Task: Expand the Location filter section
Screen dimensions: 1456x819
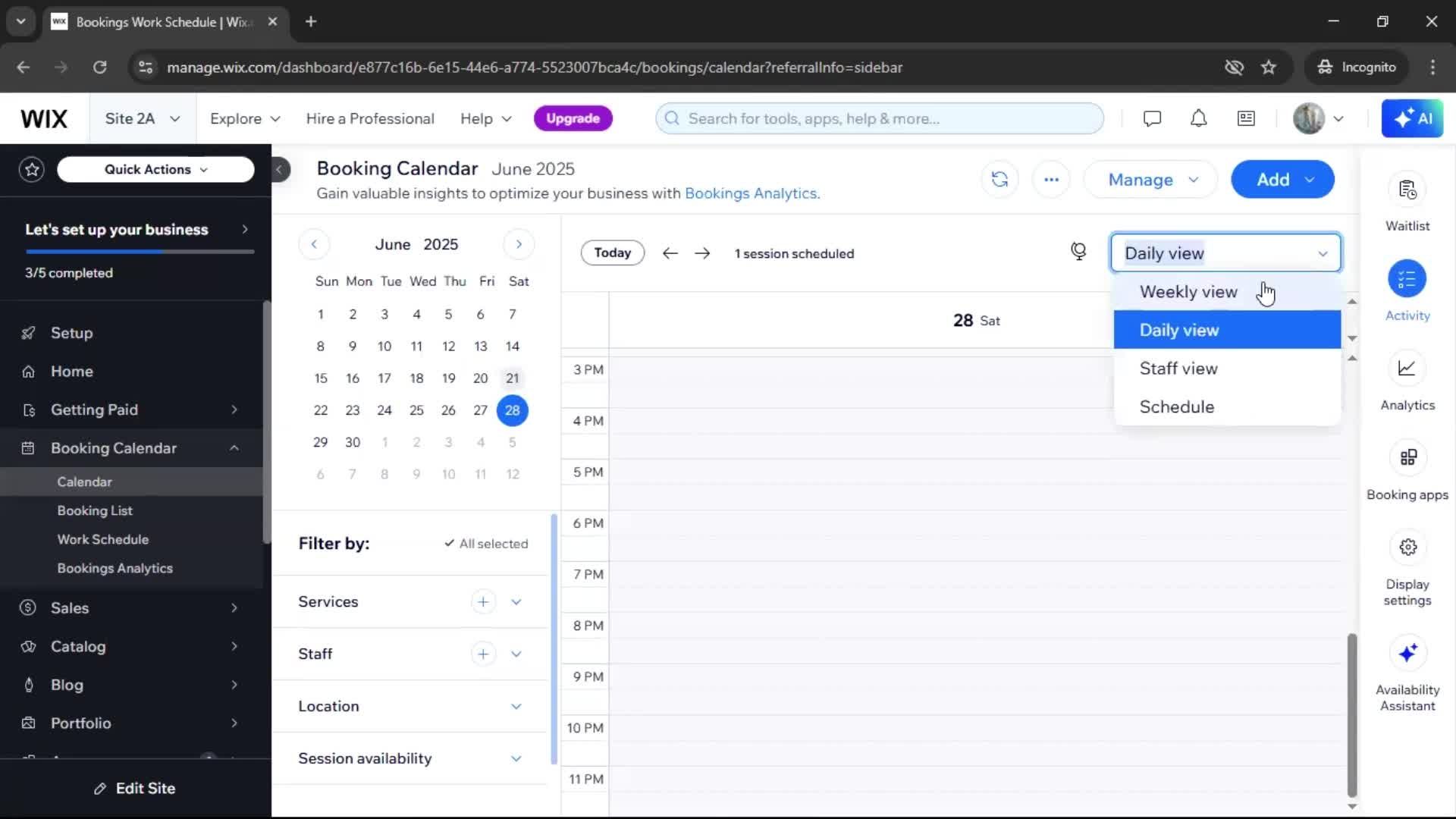Action: 516,707
